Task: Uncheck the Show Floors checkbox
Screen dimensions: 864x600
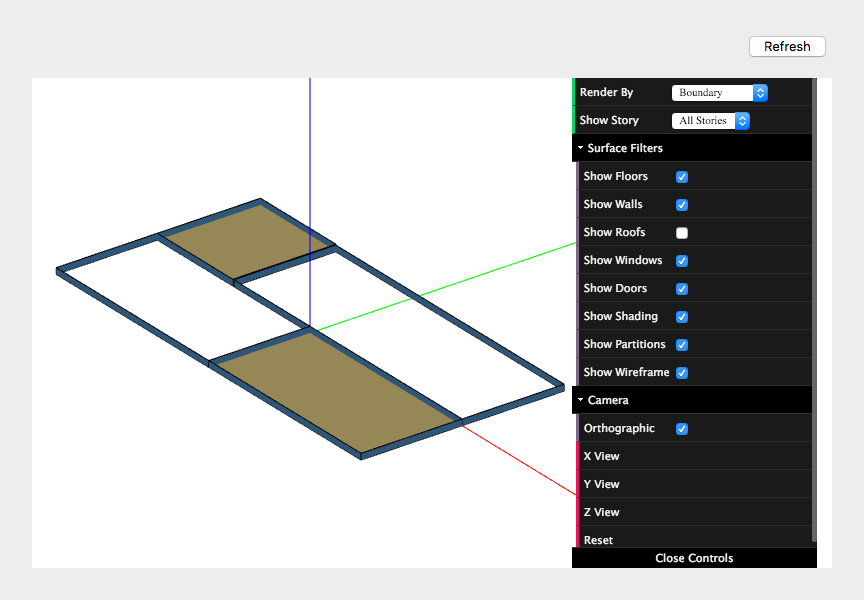Action: [x=681, y=176]
